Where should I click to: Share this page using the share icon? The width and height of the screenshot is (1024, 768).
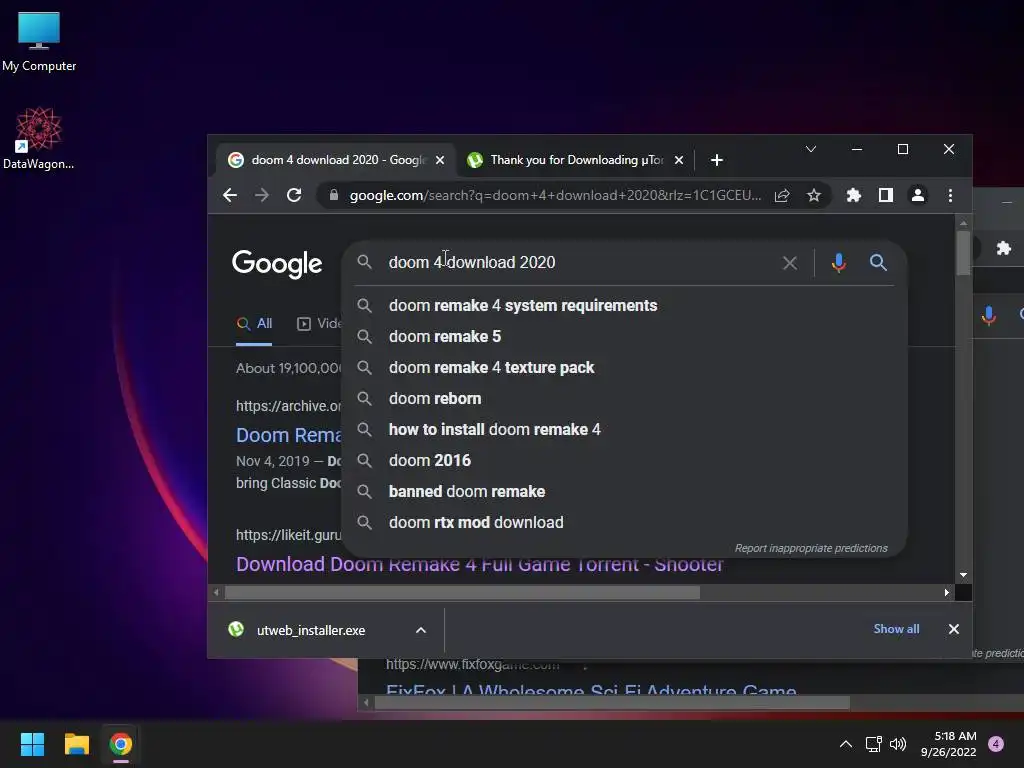coord(782,195)
